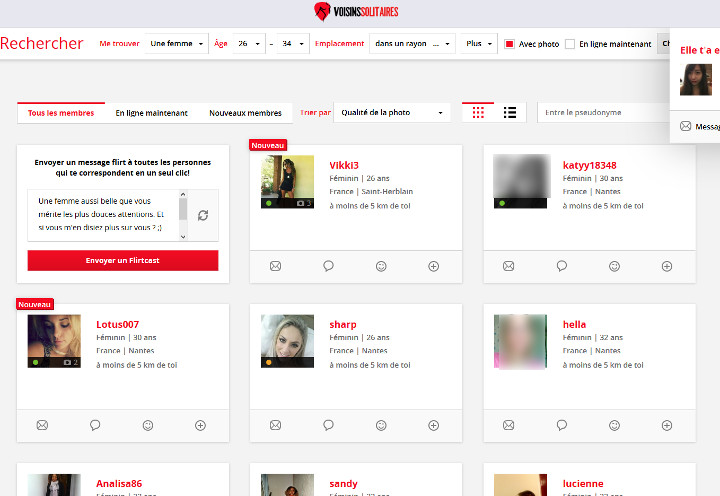Screen dimensions: 720x496
Task: Send a message to Vikki3 via envelope icon
Action: click(275, 266)
